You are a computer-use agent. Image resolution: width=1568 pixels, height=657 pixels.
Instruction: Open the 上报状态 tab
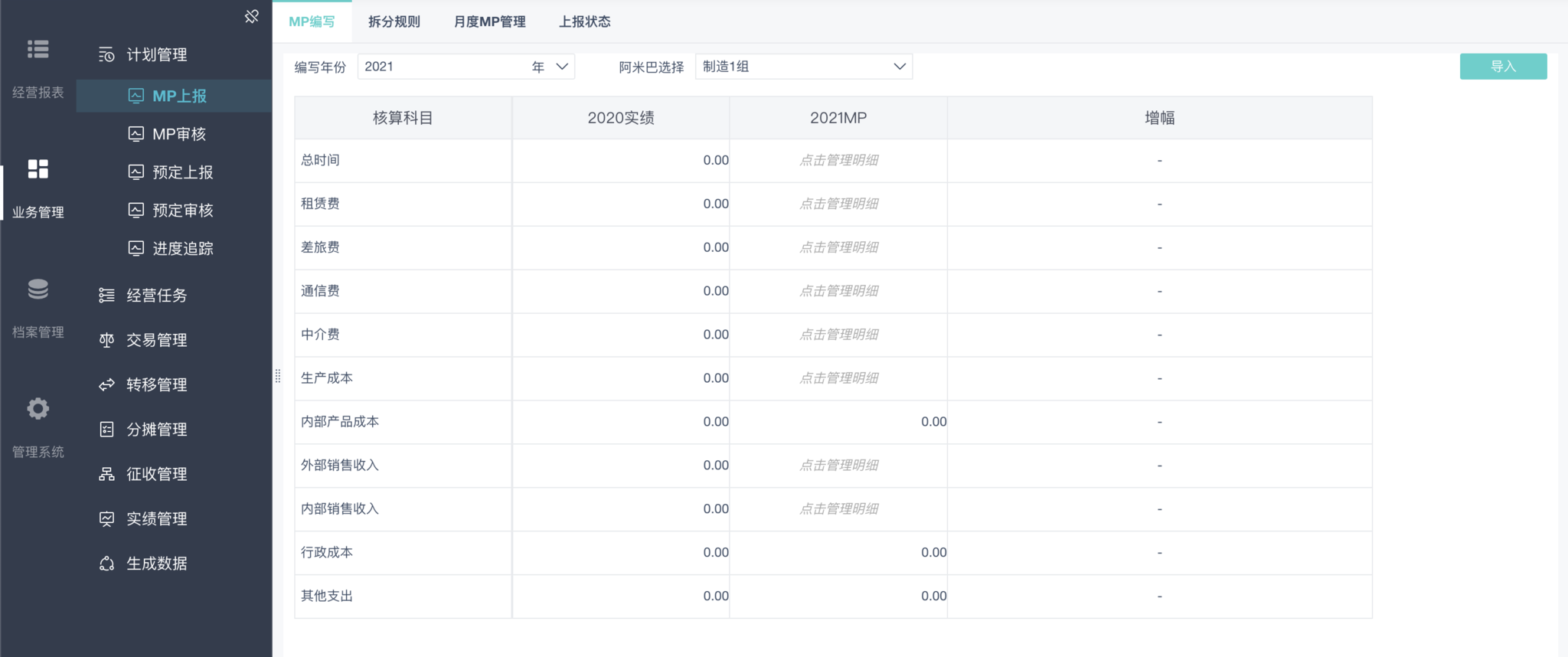pos(584,21)
